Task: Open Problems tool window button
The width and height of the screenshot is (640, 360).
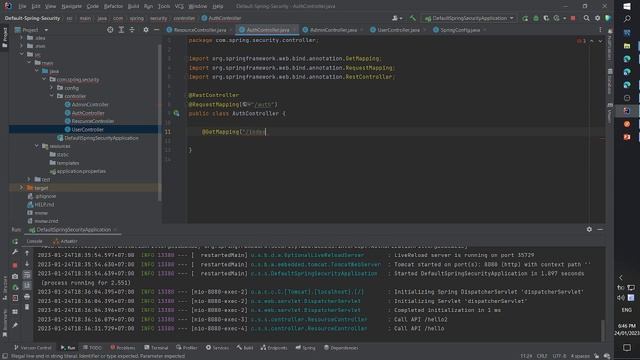Action: [x=123, y=348]
